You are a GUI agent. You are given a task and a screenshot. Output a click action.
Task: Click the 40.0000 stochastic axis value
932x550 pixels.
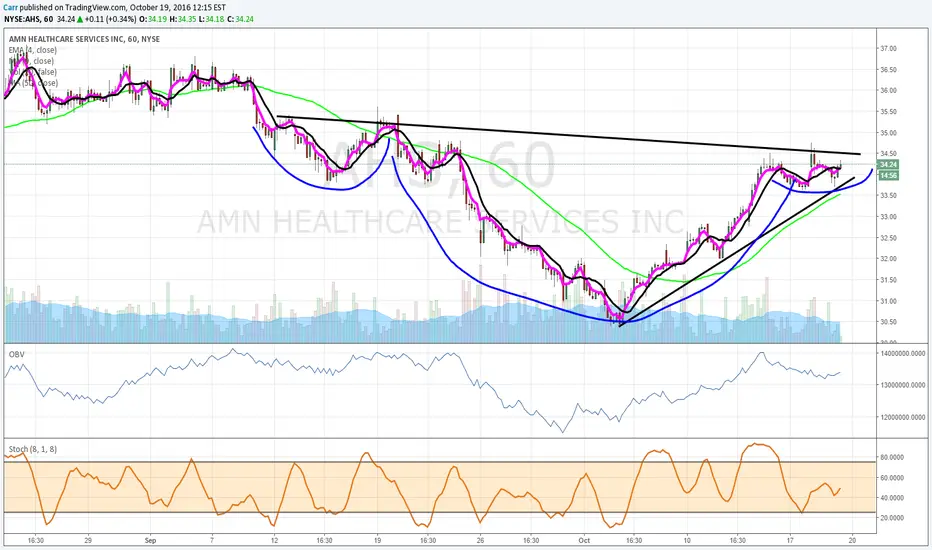pyautogui.click(x=892, y=498)
